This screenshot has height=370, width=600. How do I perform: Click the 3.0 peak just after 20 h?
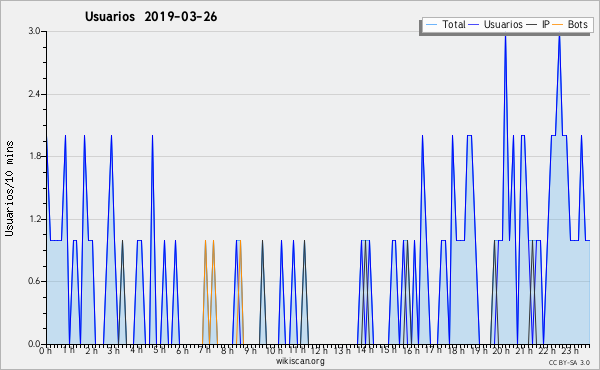click(x=505, y=37)
